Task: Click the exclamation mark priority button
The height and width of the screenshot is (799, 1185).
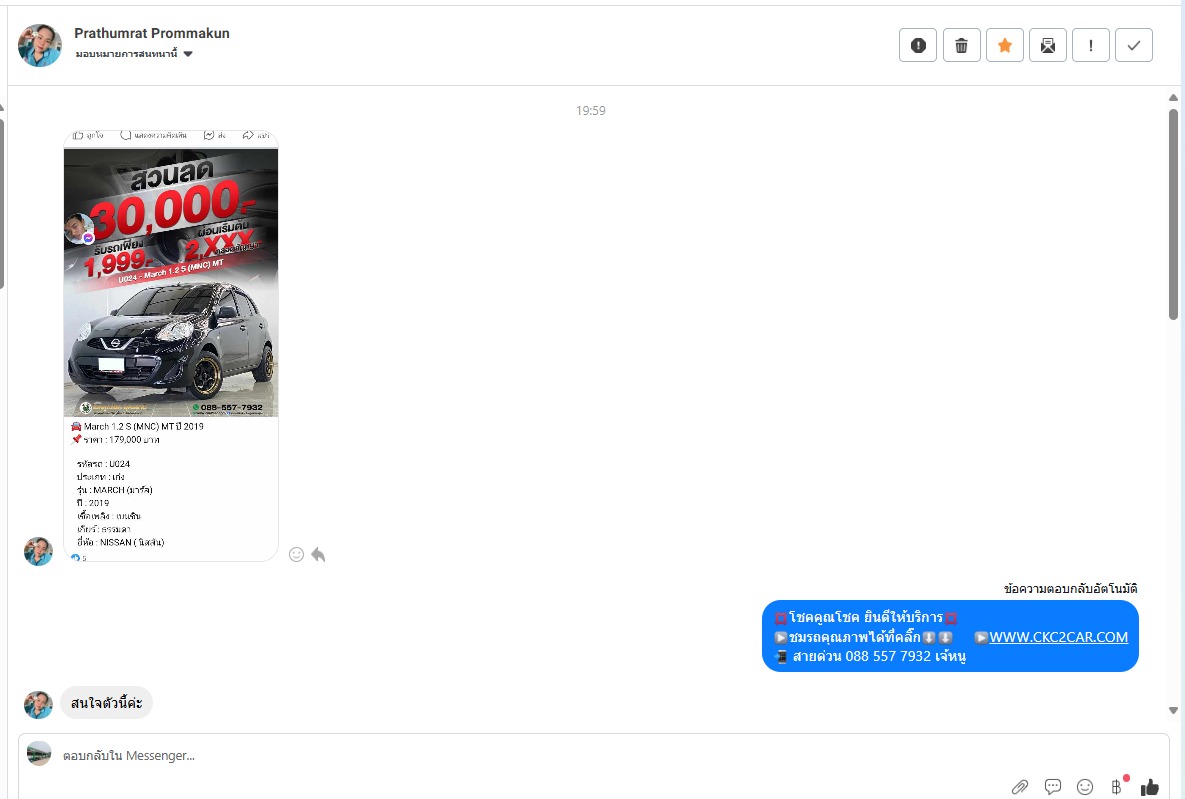Action: [x=1091, y=45]
